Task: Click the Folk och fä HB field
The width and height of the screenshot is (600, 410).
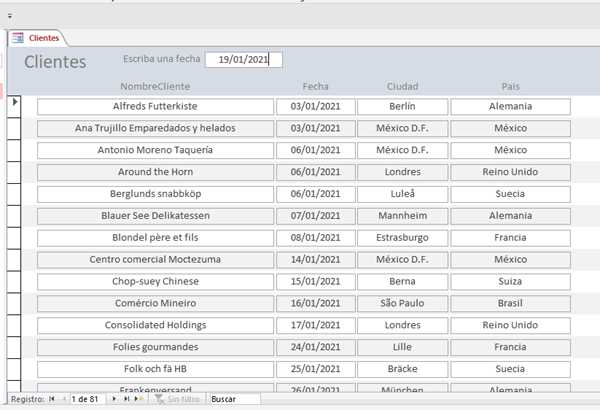Action: click(155, 369)
